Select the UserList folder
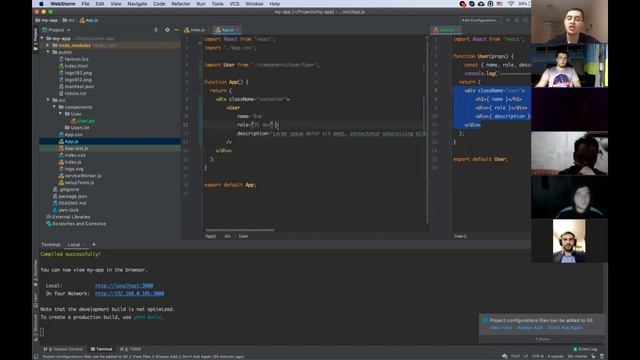 pos(77,127)
